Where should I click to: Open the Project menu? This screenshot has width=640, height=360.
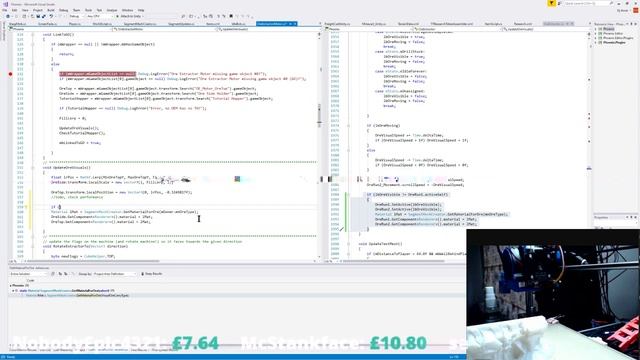[x=38, y=10]
